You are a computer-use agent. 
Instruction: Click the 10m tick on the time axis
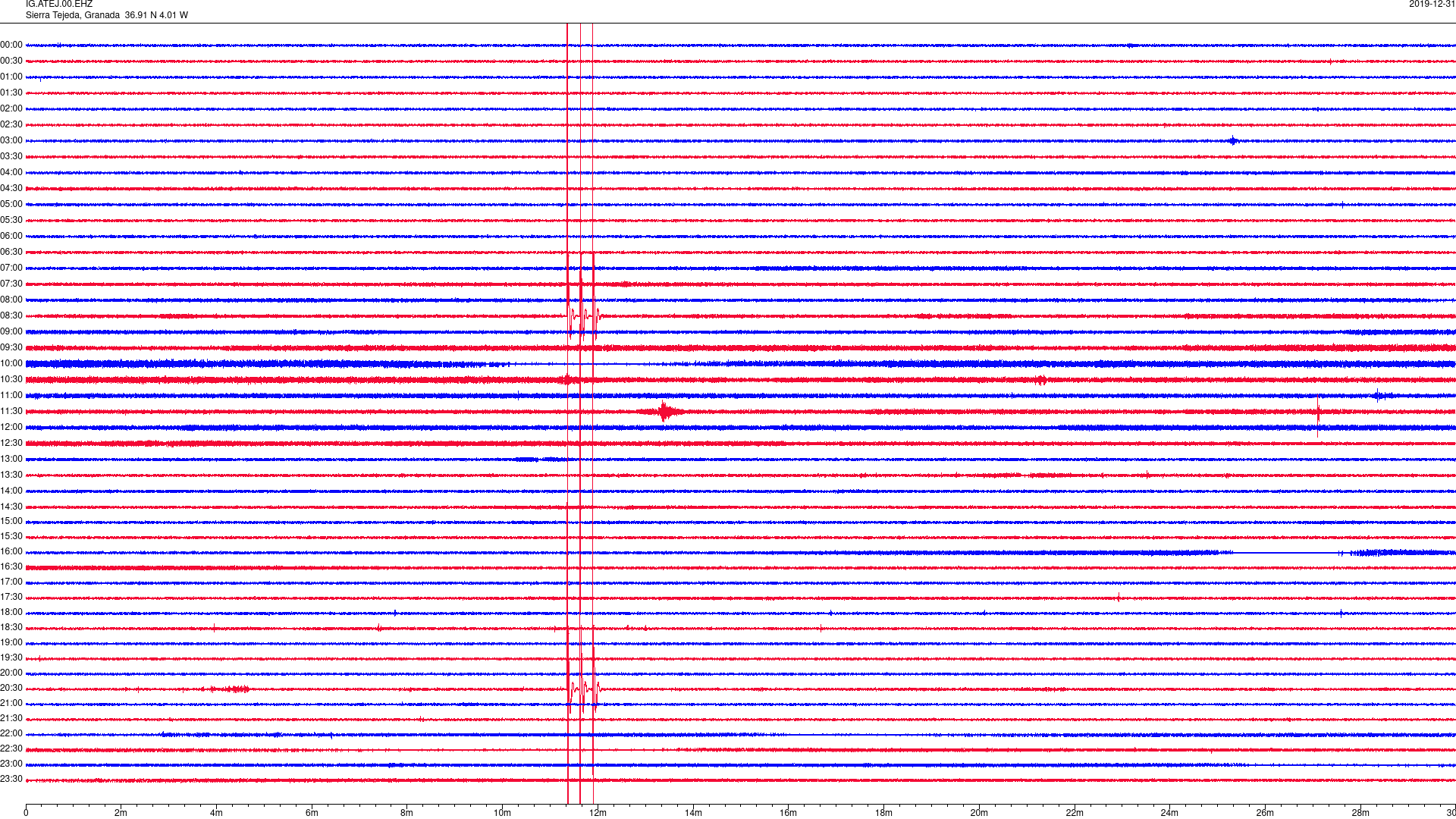click(502, 813)
